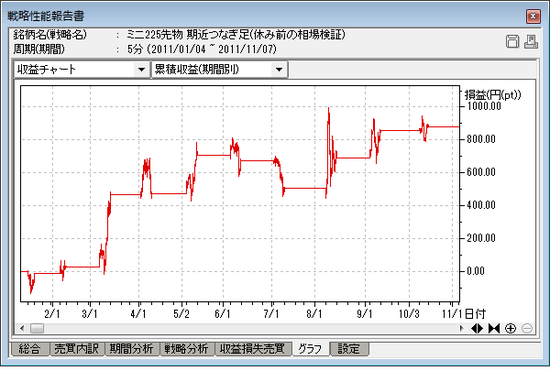Click the 10/3 date label
The image size is (550, 371).
(x=409, y=313)
